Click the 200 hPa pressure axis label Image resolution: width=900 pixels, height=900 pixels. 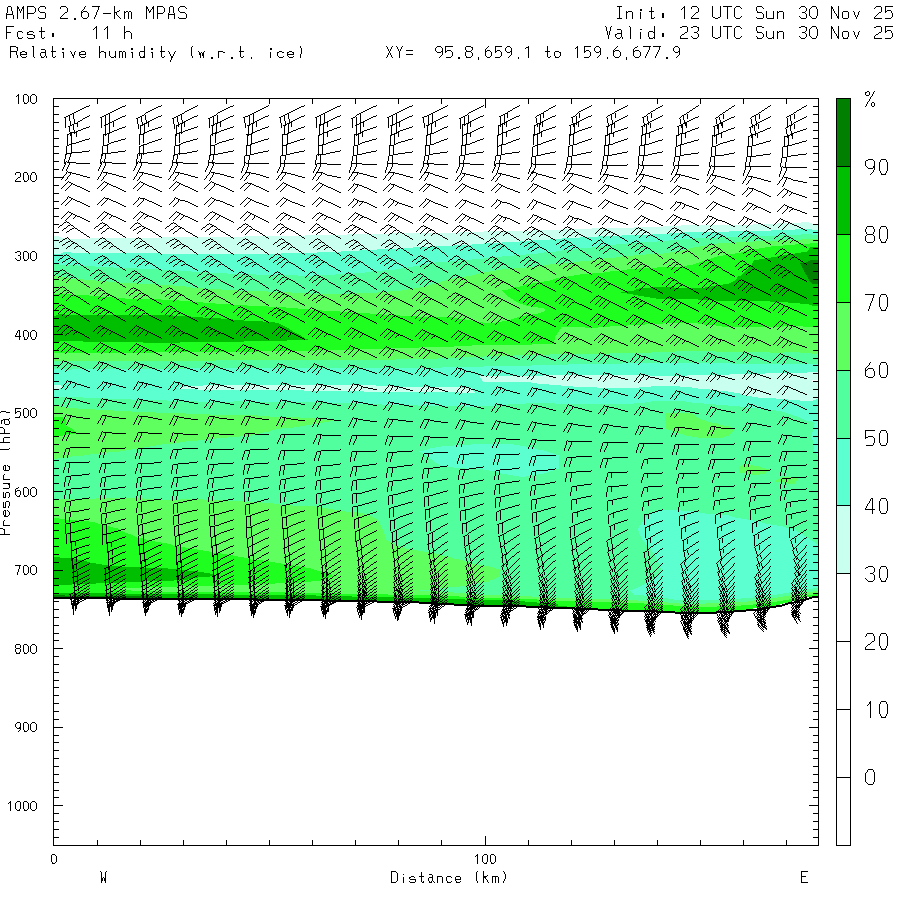26,177
